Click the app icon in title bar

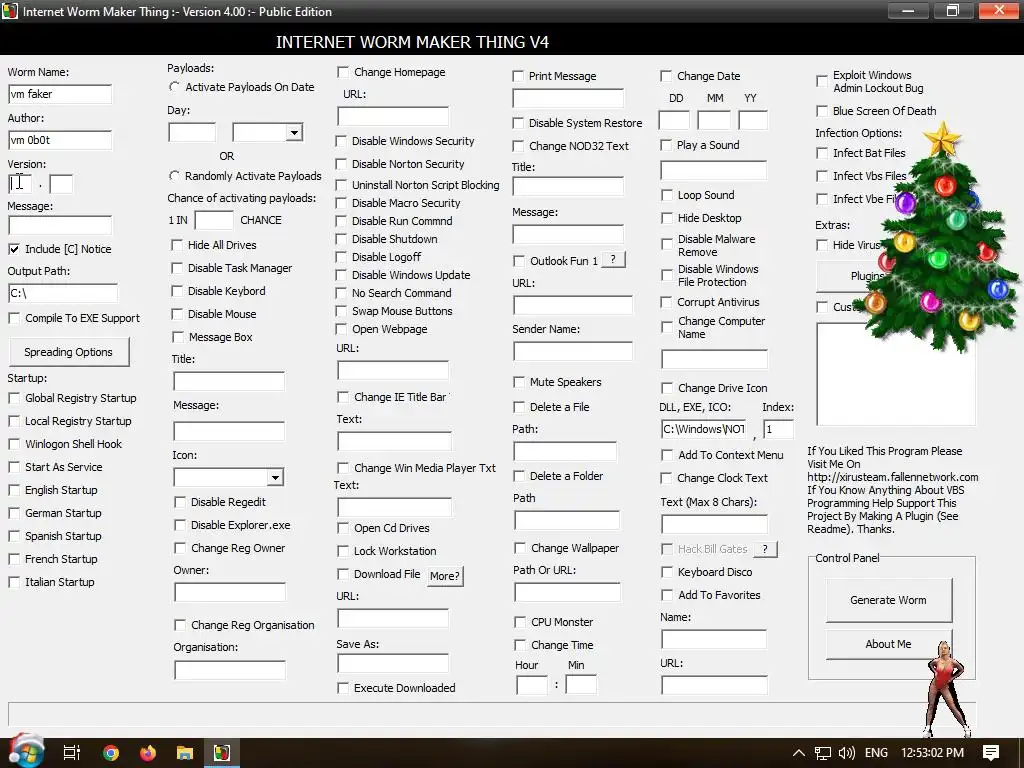(10, 11)
